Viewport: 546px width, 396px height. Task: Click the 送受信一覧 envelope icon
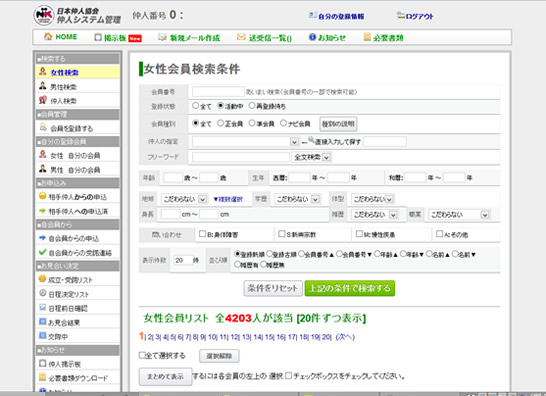pos(241,37)
